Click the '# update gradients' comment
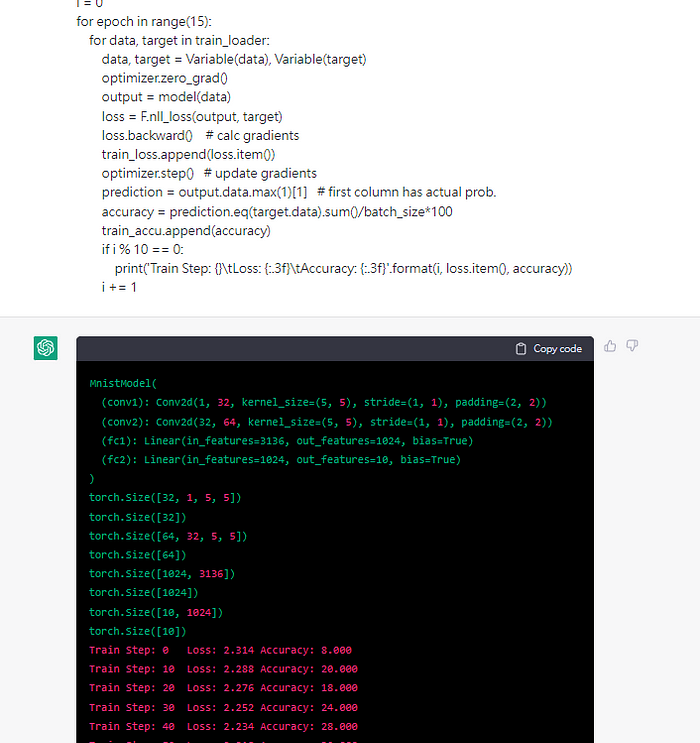This screenshot has width=700, height=743. click(260, 173)
